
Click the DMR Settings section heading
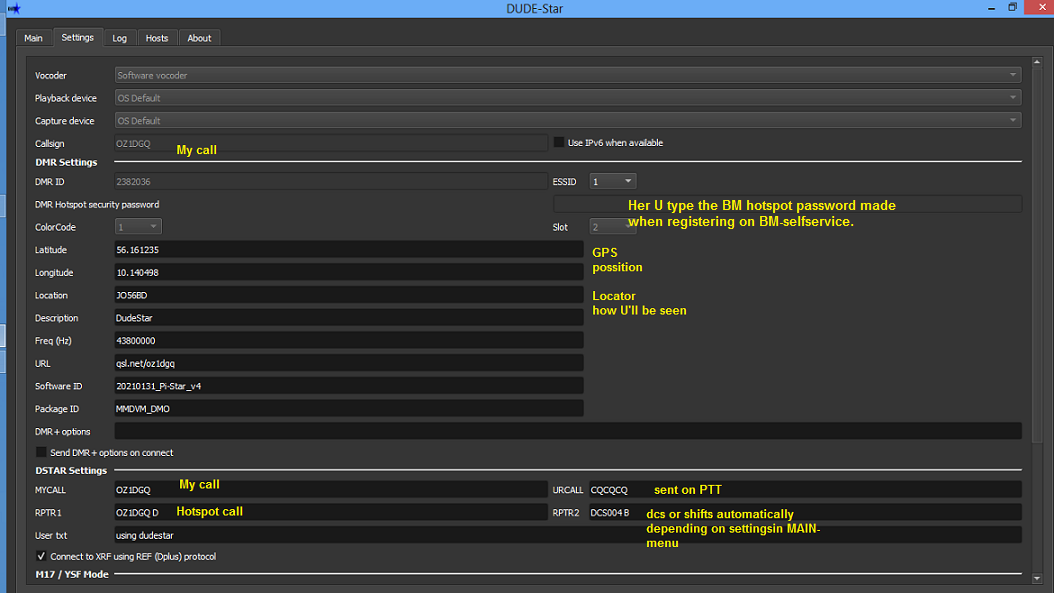click(66, 162)
